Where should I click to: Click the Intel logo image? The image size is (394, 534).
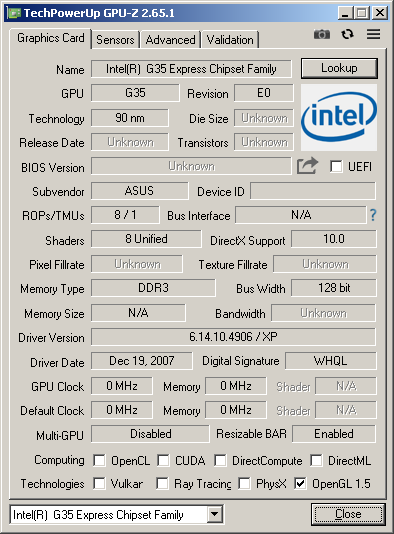coord(339,117)
